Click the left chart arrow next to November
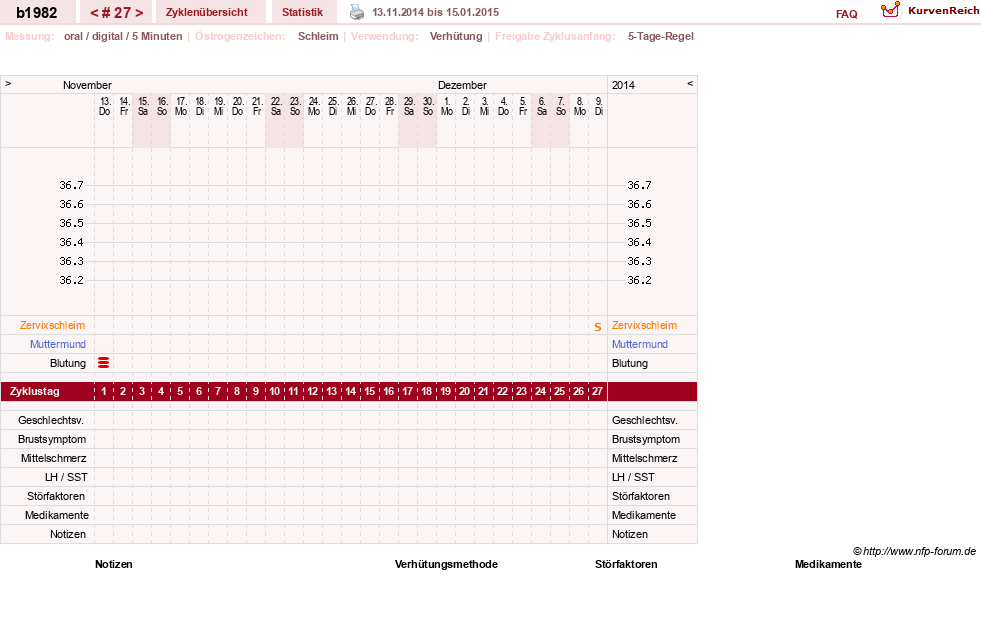 click(8, 83)
